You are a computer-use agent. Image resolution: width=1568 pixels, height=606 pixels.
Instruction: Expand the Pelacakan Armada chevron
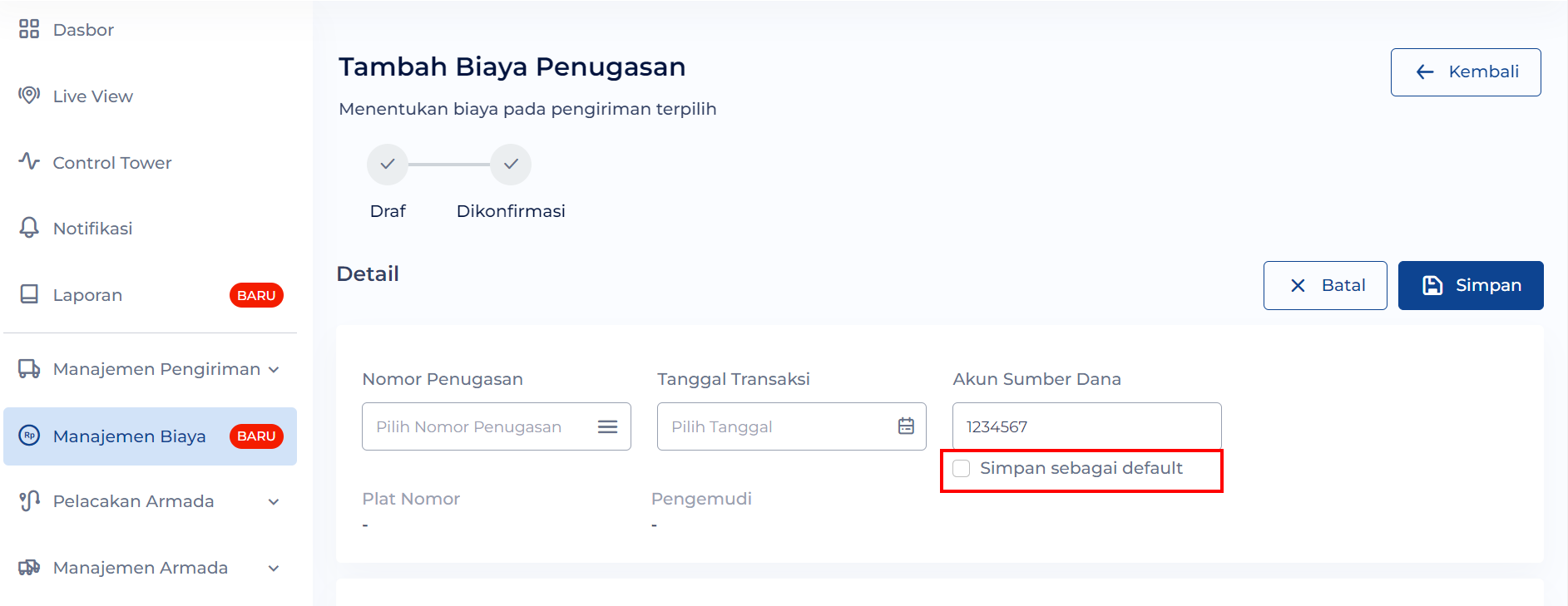[x=274, y=502]
